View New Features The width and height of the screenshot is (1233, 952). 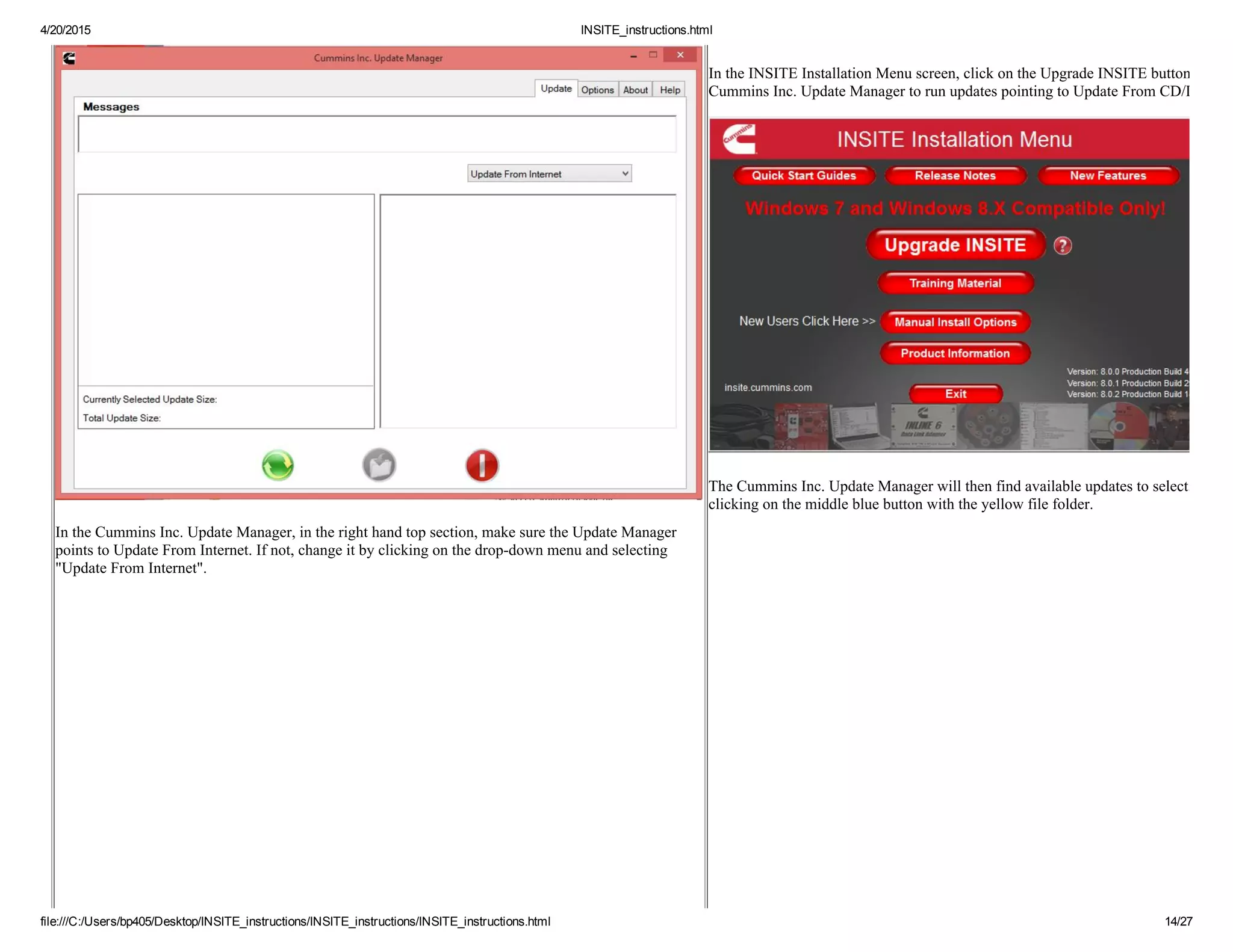pos(1108,176)
